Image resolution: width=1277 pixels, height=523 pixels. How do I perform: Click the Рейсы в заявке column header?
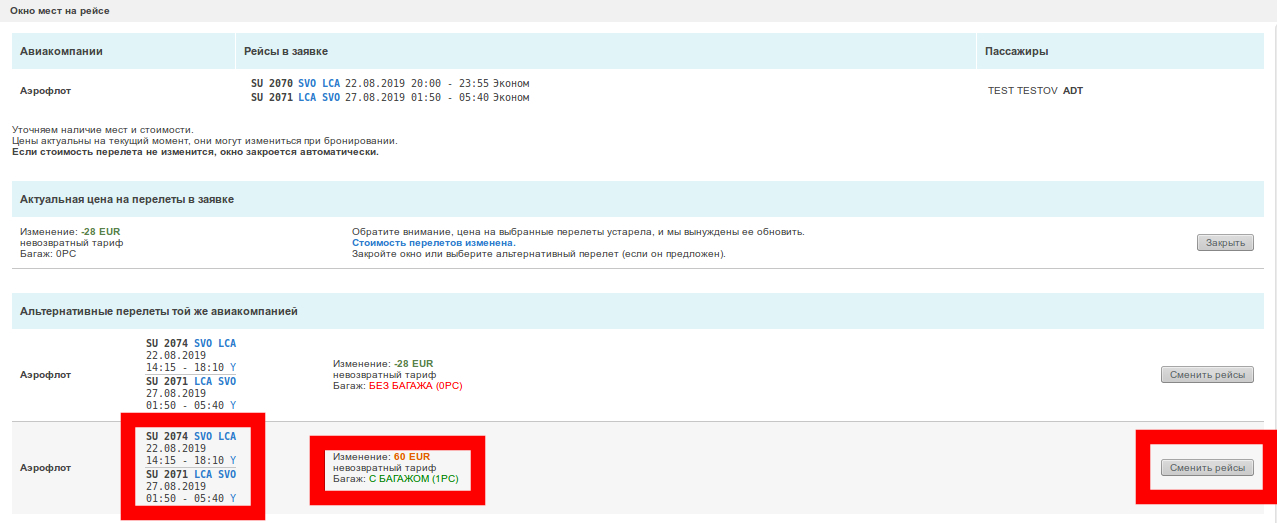click(x=286, y=51)
